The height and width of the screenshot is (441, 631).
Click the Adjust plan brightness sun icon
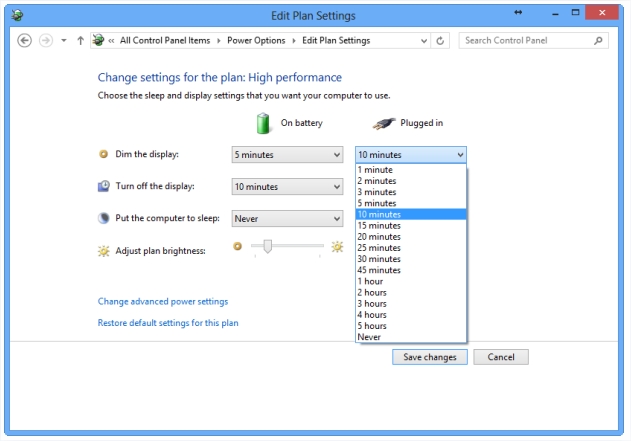coord(103,251)
